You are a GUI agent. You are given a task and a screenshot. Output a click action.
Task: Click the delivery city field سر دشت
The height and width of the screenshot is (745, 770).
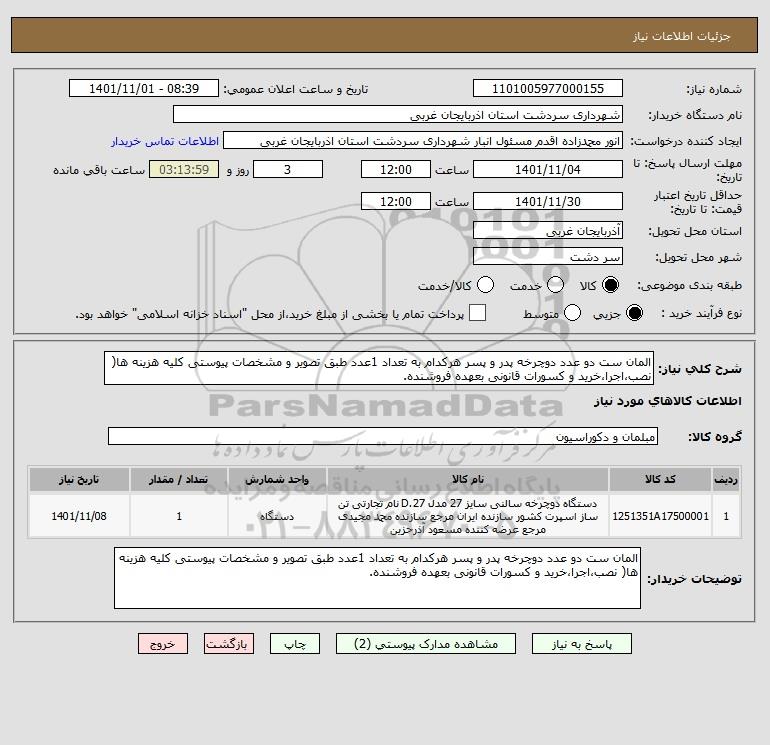548,256
